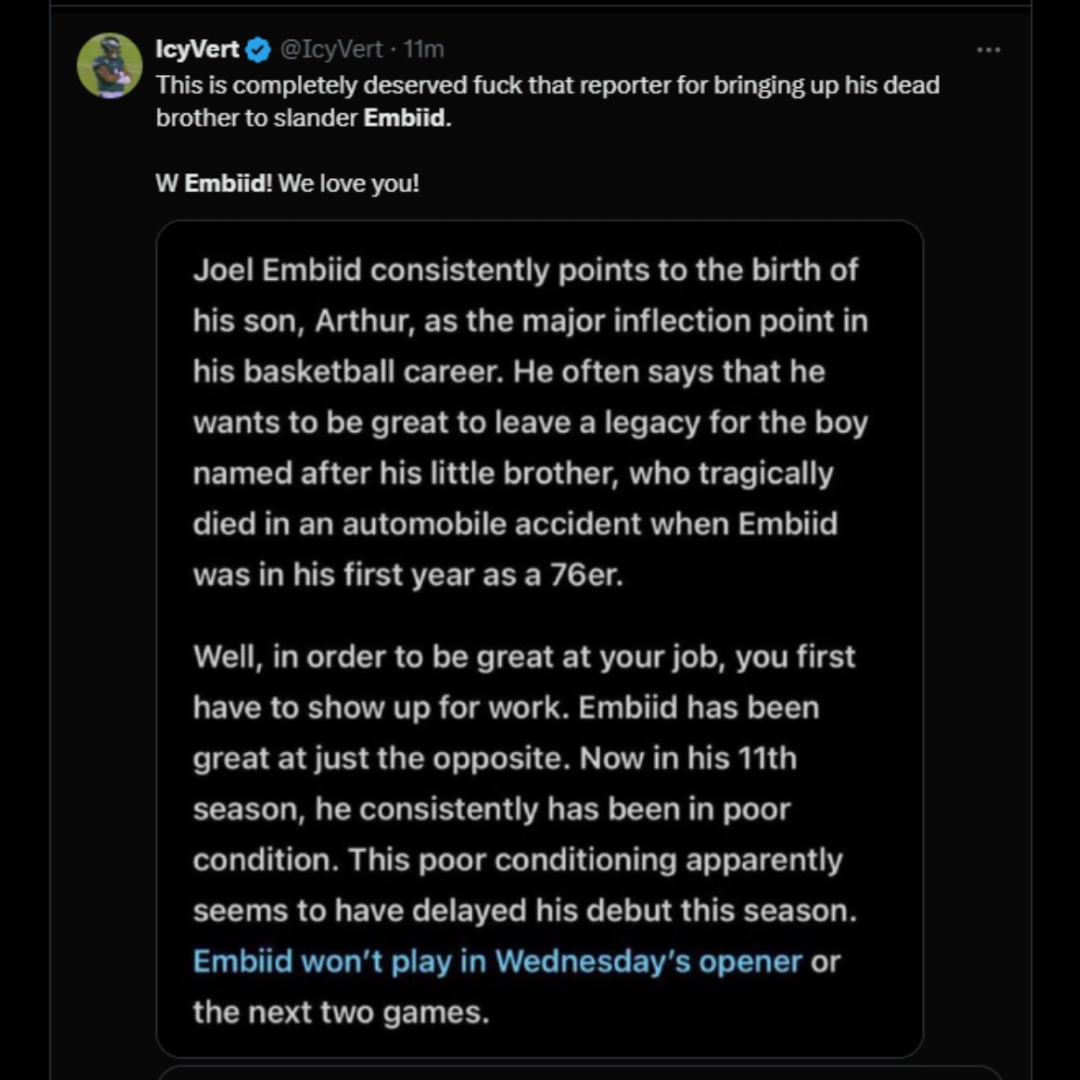The height and width of the screenshot is (1080, 1080).
Task: Click "seems to have delayed his debut" line
Action: (x=524, y=910)
